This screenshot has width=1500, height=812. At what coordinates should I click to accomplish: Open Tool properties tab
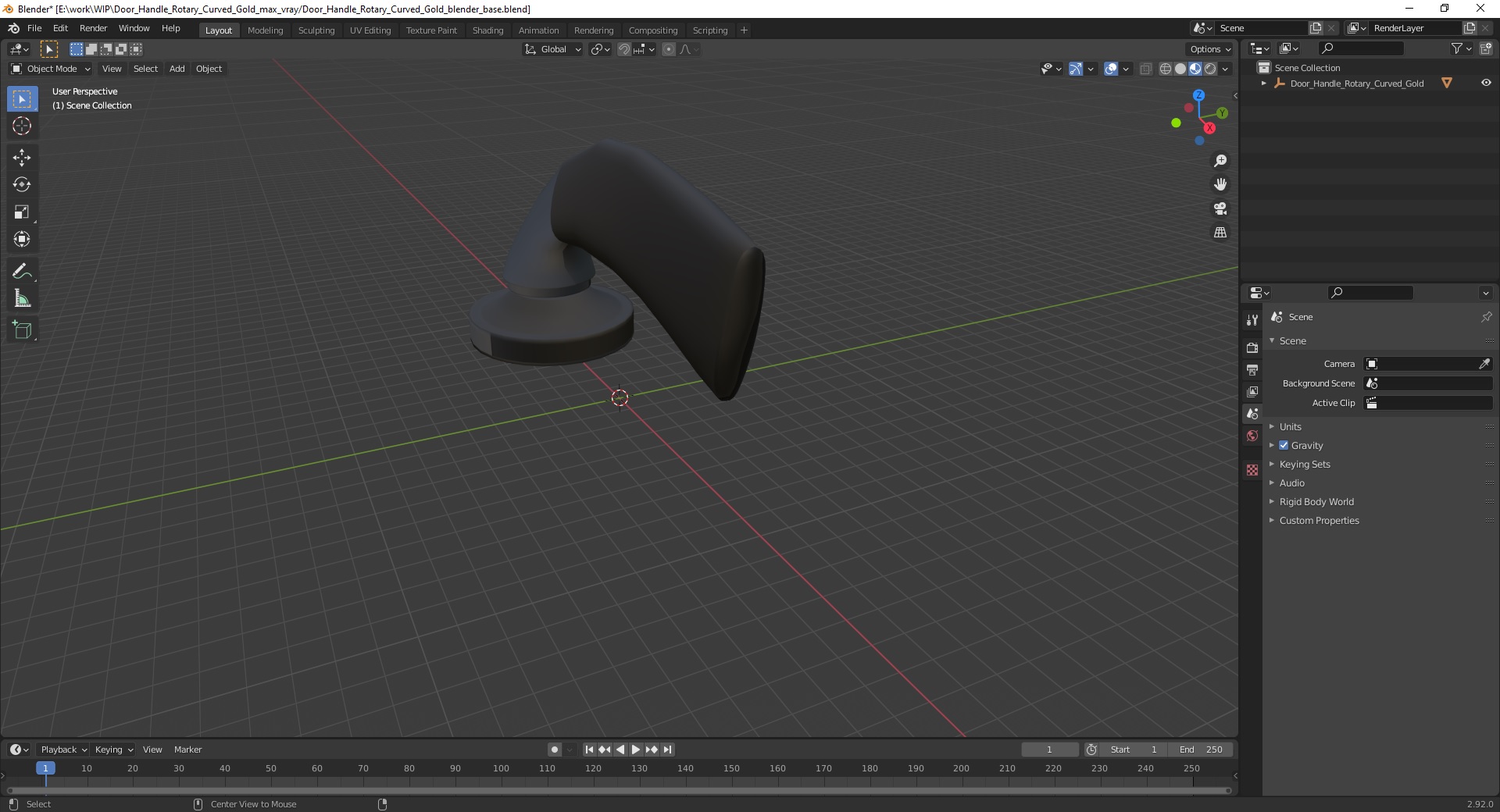click(1252, 320)
